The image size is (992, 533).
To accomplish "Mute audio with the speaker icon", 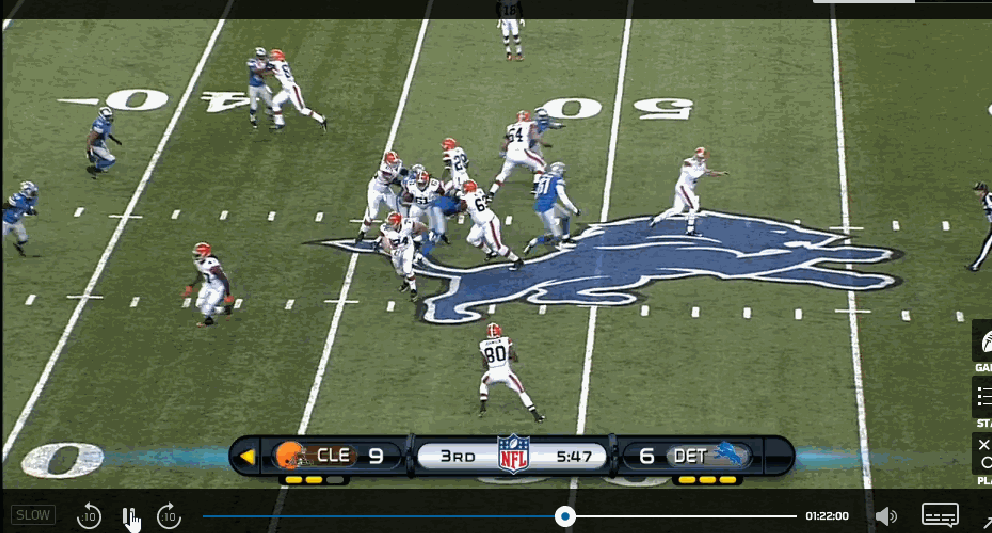I will coord(886,517).
